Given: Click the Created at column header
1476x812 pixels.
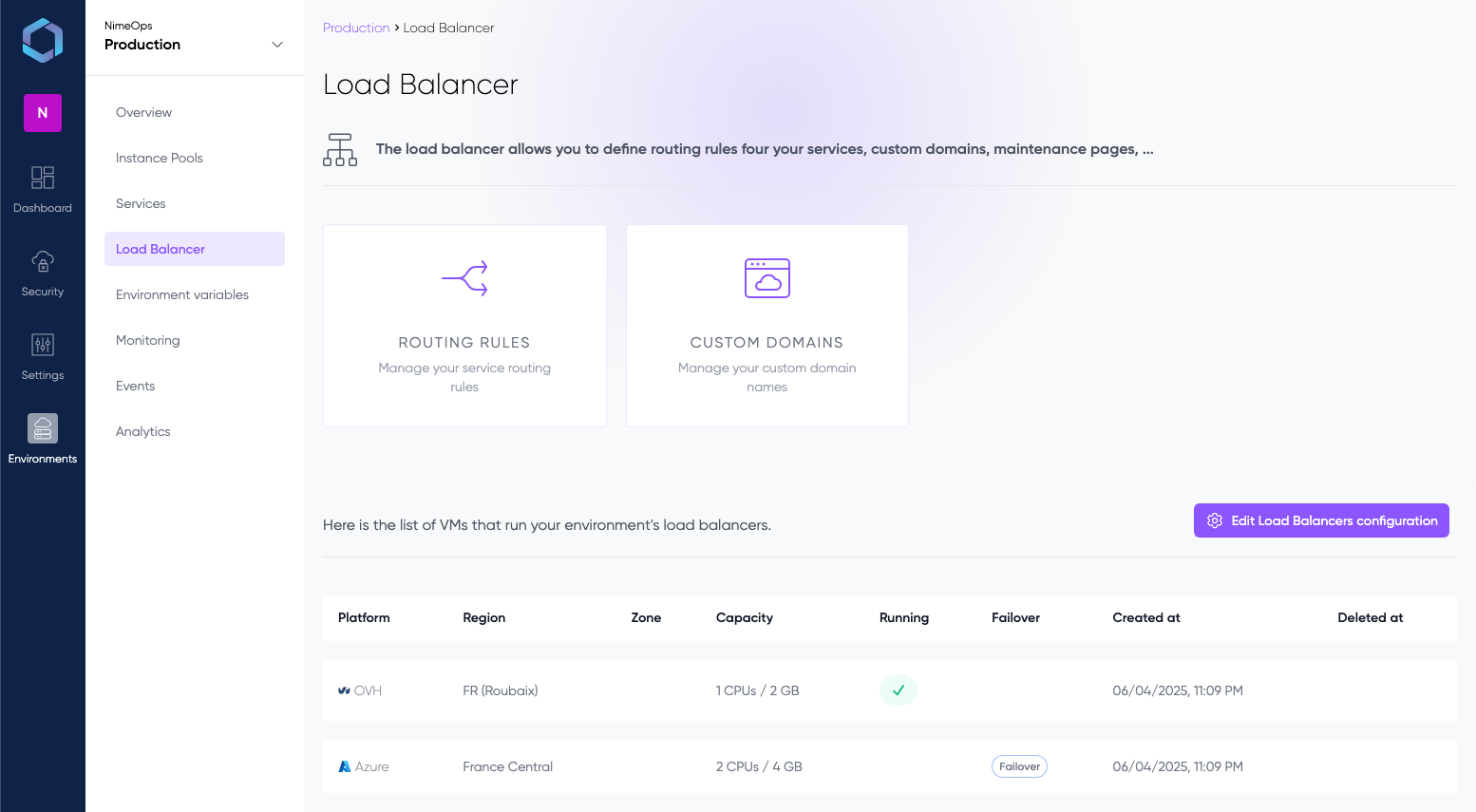Looking at the screenshot, I should pyautogui.click(x=1146, y=617).
